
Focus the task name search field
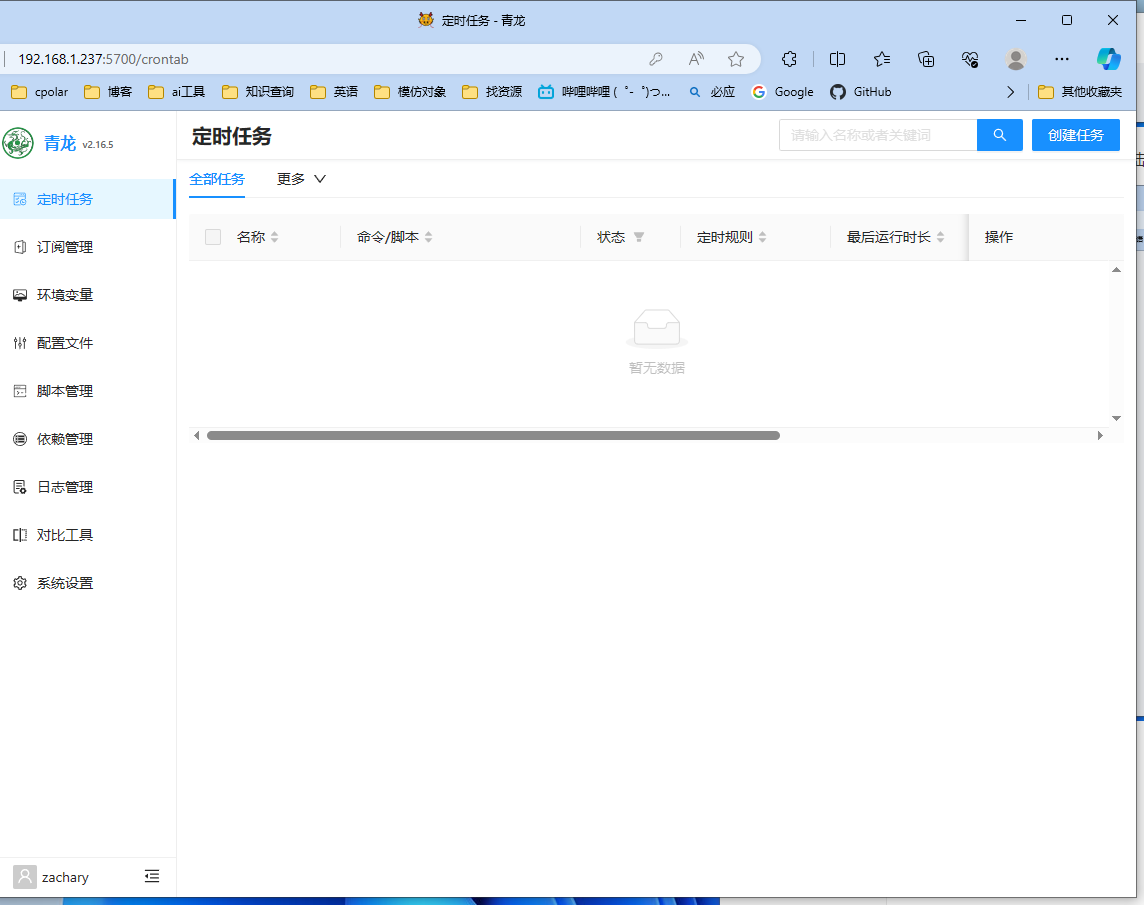click(878, 135)
